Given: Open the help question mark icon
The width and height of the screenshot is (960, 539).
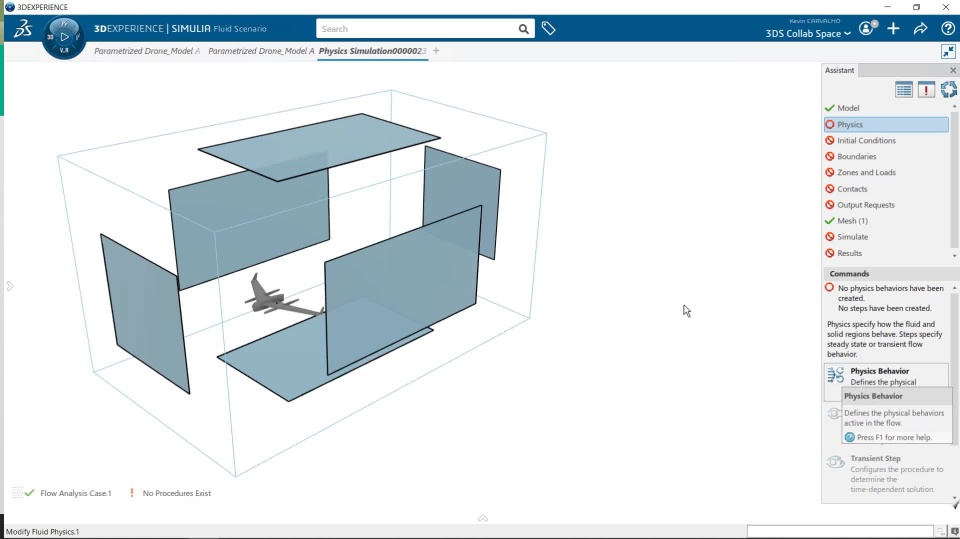Looking at the screenshot, I should [x=948, y=28].
